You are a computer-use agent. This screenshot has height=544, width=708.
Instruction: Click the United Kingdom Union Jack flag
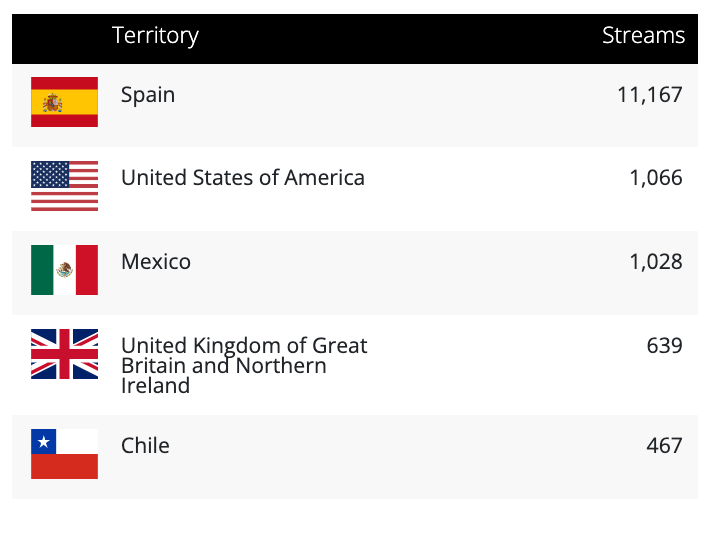click(x=64, y=354)
